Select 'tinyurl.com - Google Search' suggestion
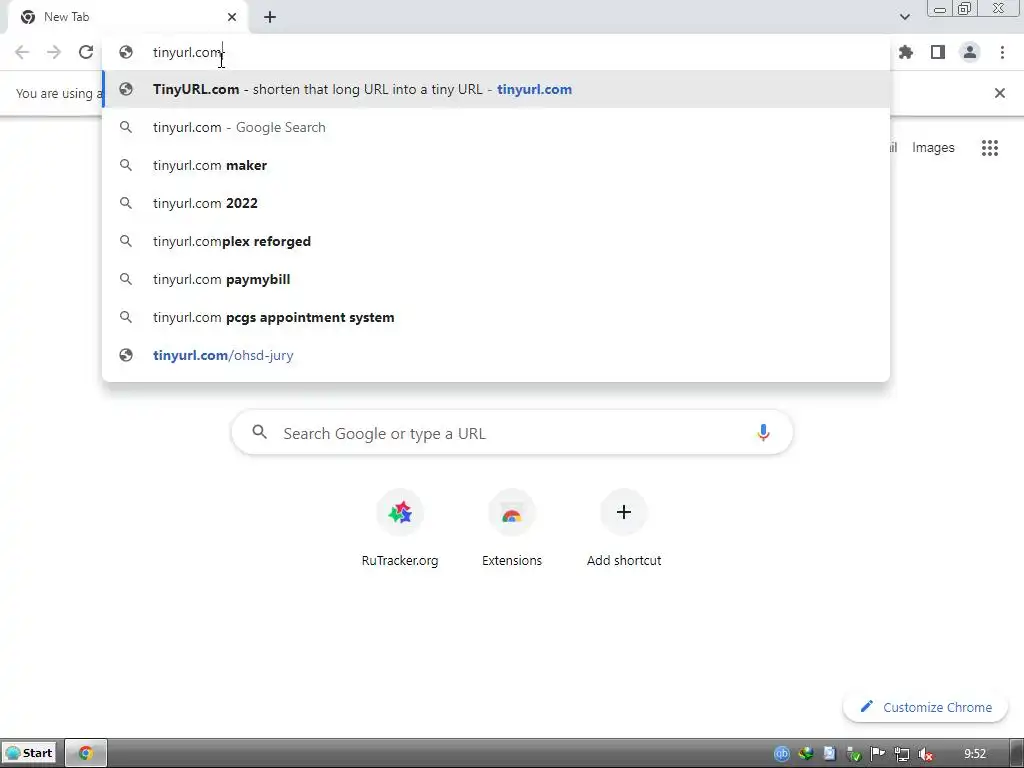This screenshot has height=768, width=1024. pos(496,127)
